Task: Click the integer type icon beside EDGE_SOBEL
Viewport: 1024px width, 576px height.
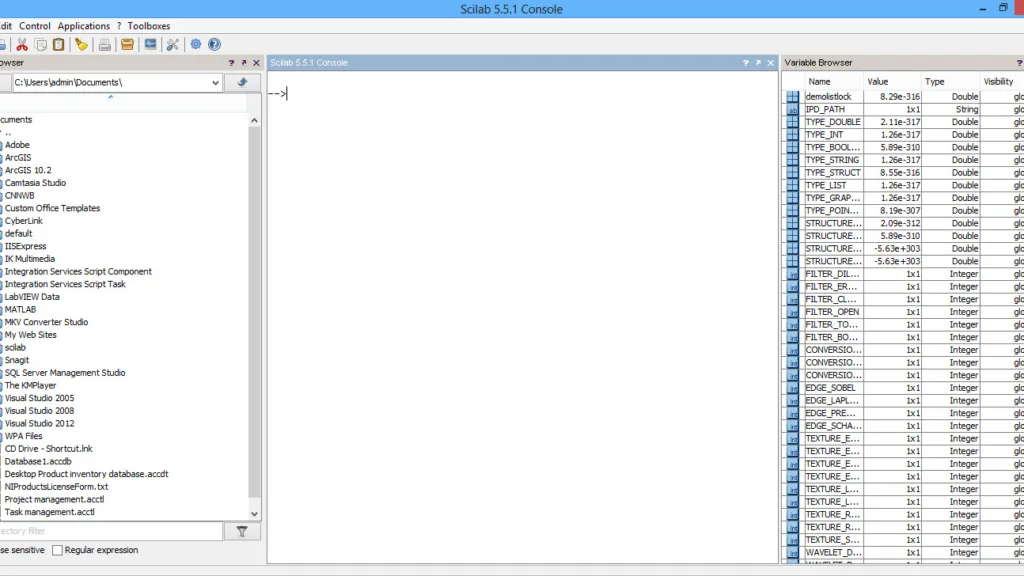Action: [792, 388]
